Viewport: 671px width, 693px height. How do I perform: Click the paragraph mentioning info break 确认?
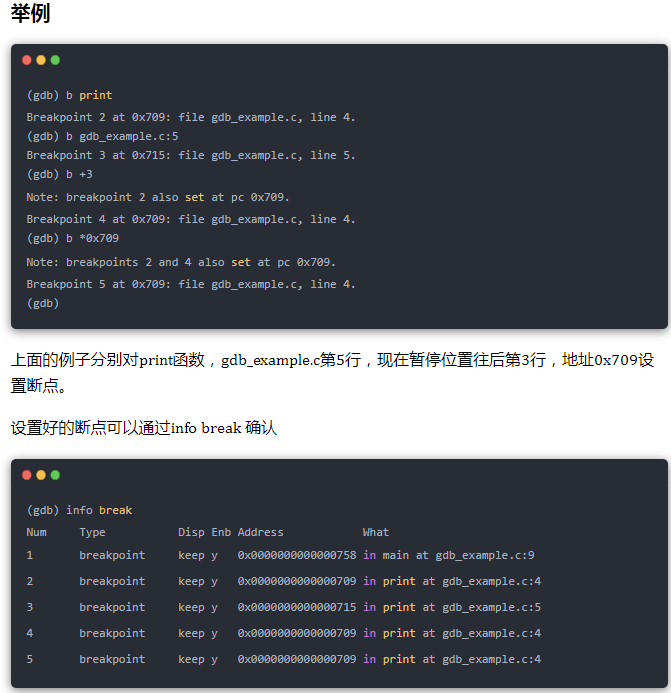pyautogui.click(x=144, y=428)
